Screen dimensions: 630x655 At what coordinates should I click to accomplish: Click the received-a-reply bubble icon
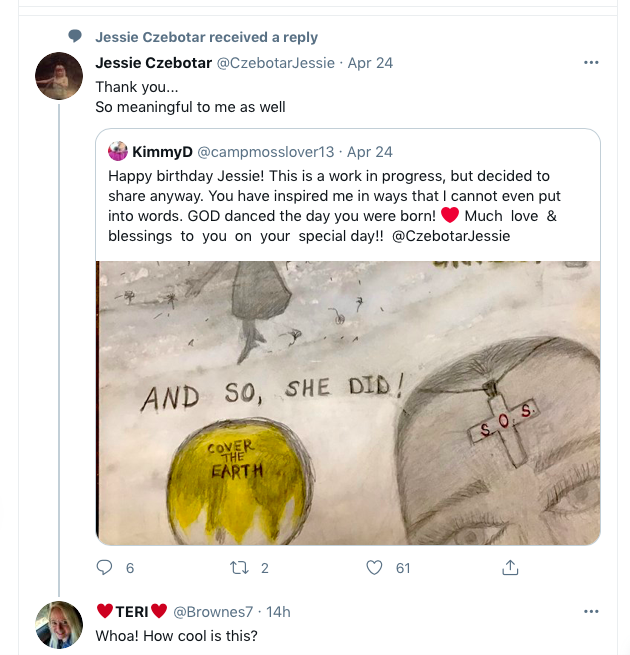pyautogui.click(x=75, y=37)
